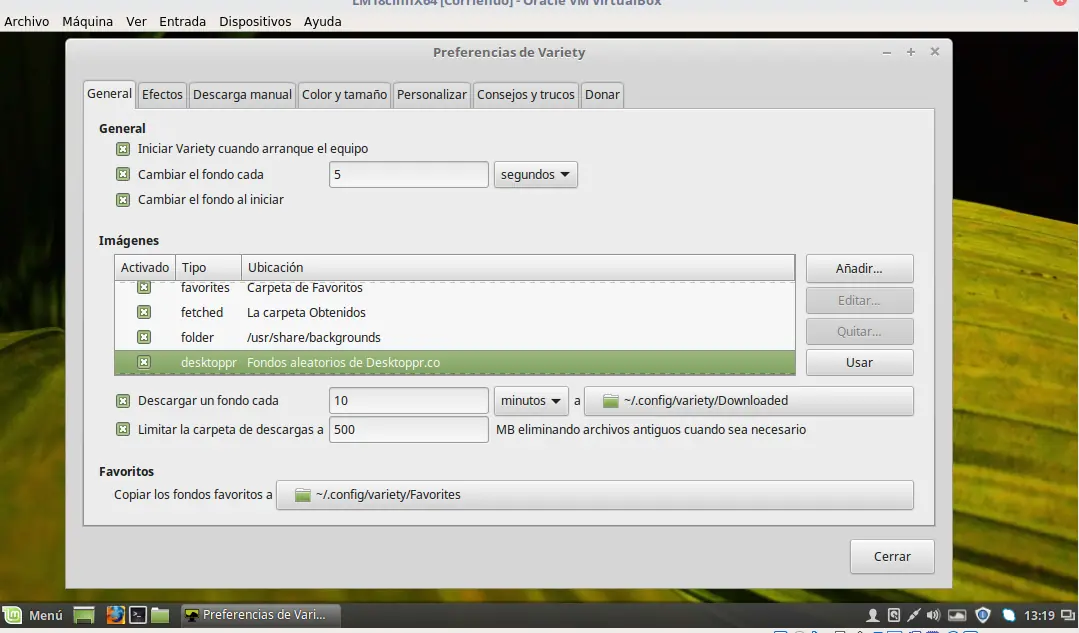Image resolution: width=1079 pixels, height=633 pixels.
Task: Select the 'La carpeta Obtenidos' row
Action: tap(455, 312)
